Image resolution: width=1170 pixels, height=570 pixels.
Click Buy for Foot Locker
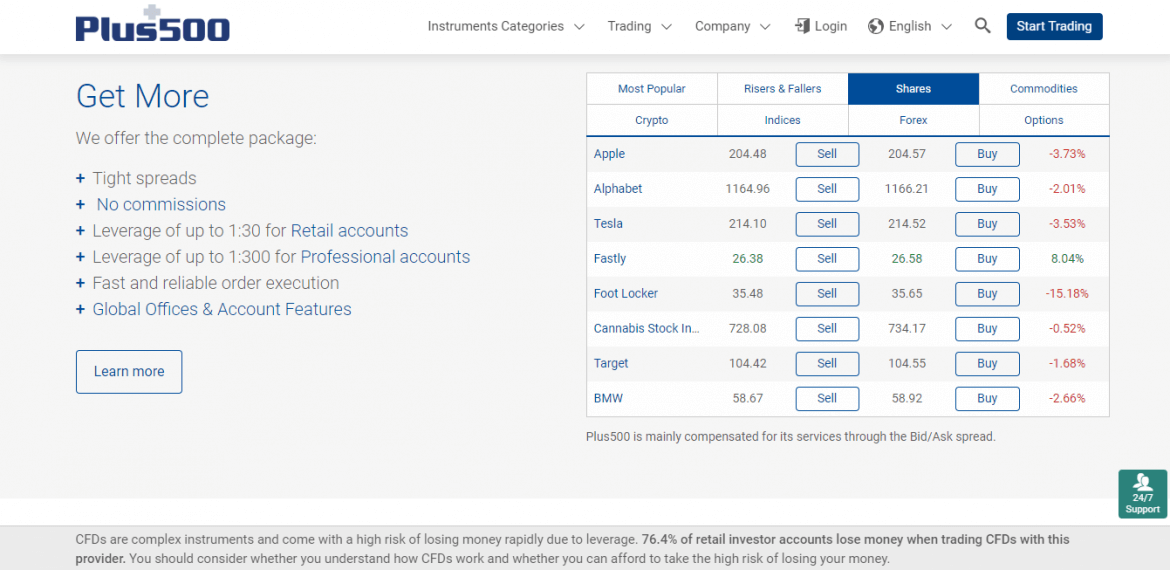[x=987, y=294]
